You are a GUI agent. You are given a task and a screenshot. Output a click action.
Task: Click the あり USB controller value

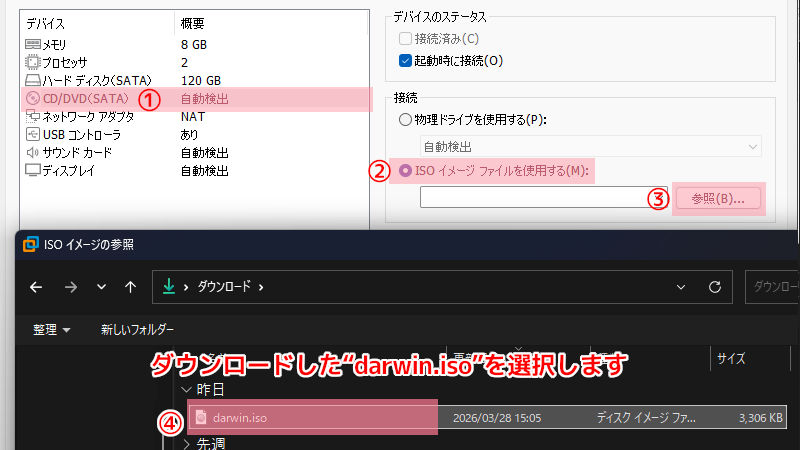point(189,135)
